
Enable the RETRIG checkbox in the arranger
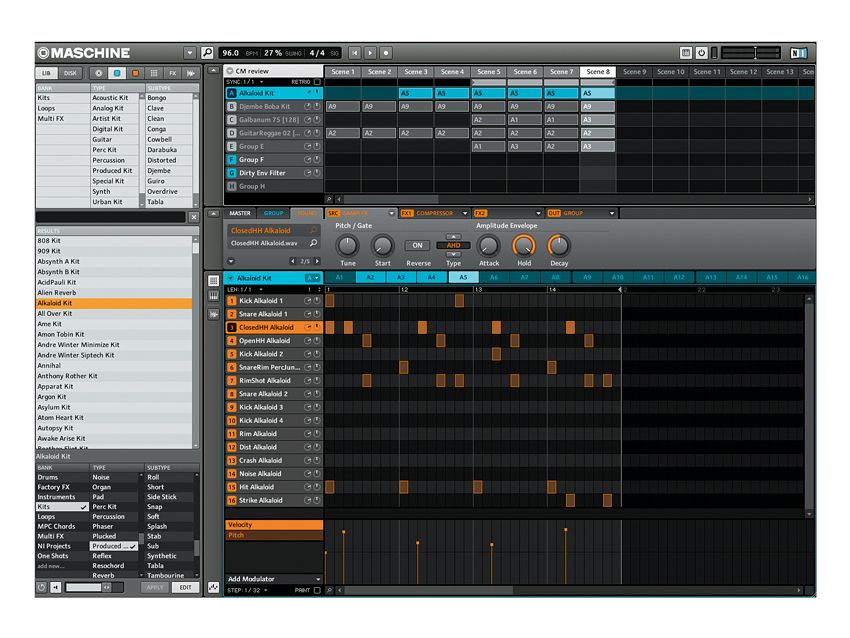pyautogui.click(x=318, y=82)
